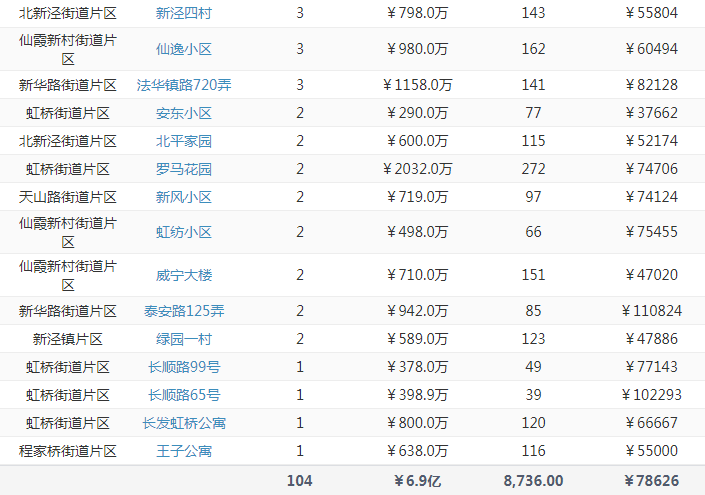Open the 虹纺小区 community link
The image size is (705, 495).
tap(183, 232)
